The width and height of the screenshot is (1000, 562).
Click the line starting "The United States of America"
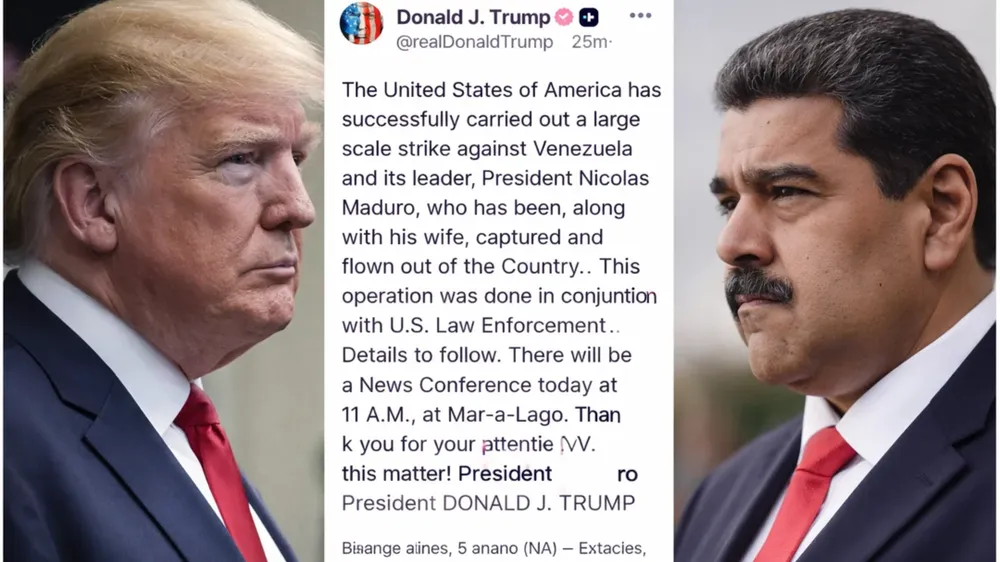501,90
